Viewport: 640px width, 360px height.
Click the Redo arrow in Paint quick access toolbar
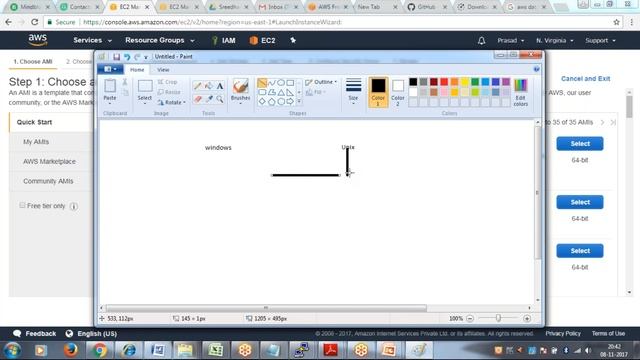click(137, 57)
